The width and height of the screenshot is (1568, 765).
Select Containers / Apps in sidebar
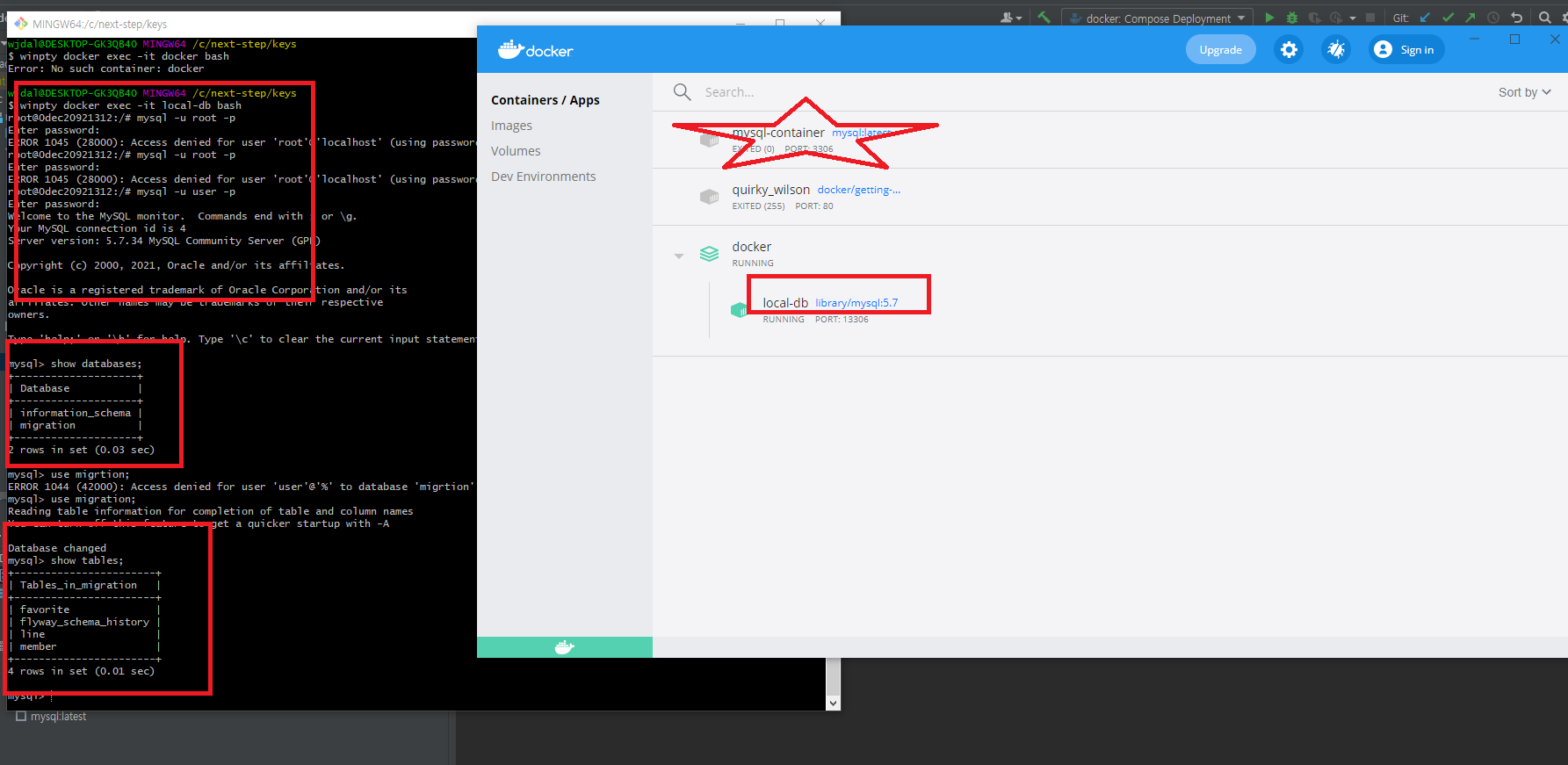click(546, 100)
